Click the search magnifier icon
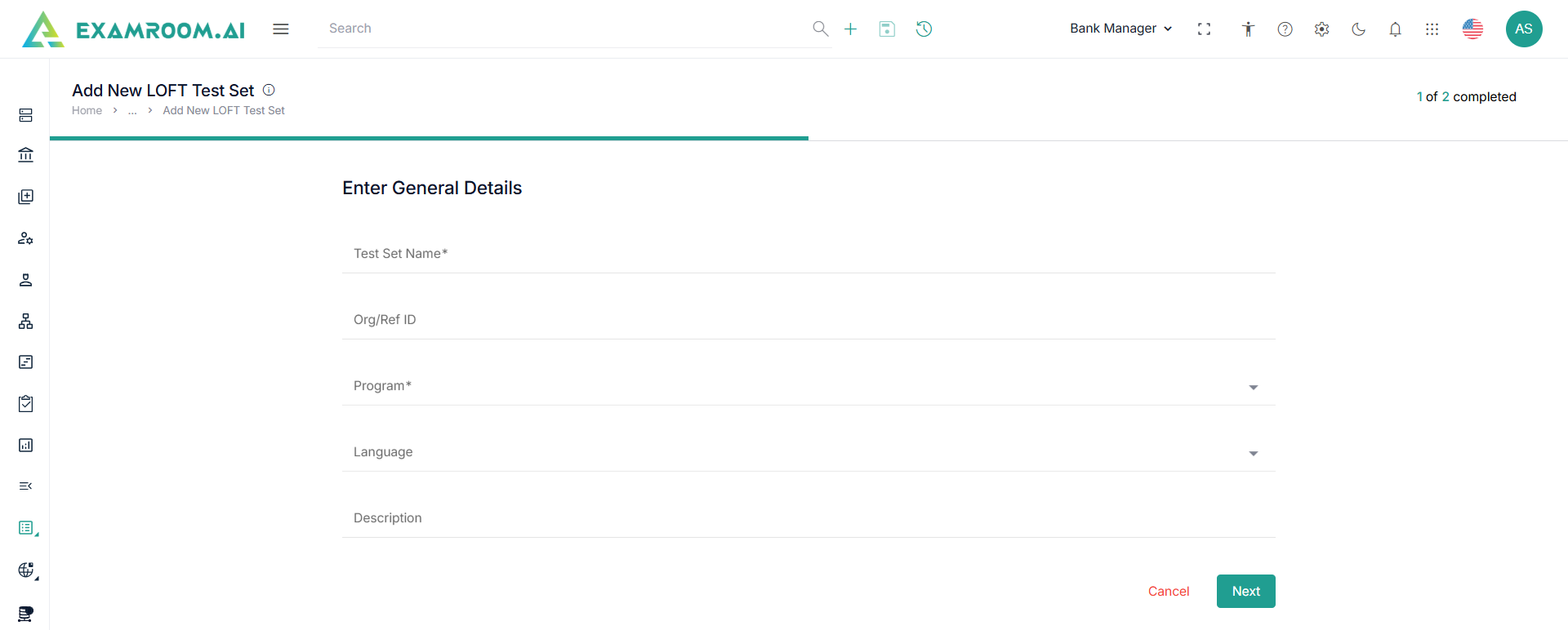The width and height of the screenshot is (1568, 630). 821,29
